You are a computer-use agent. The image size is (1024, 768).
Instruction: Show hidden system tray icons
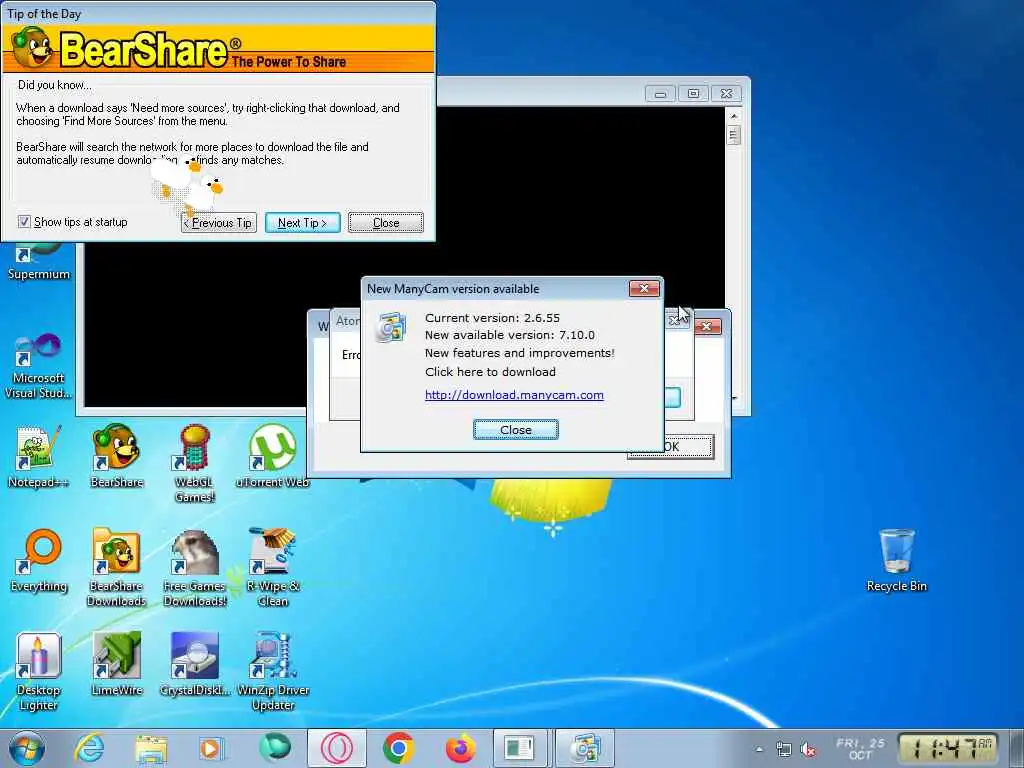pos(759,750)
